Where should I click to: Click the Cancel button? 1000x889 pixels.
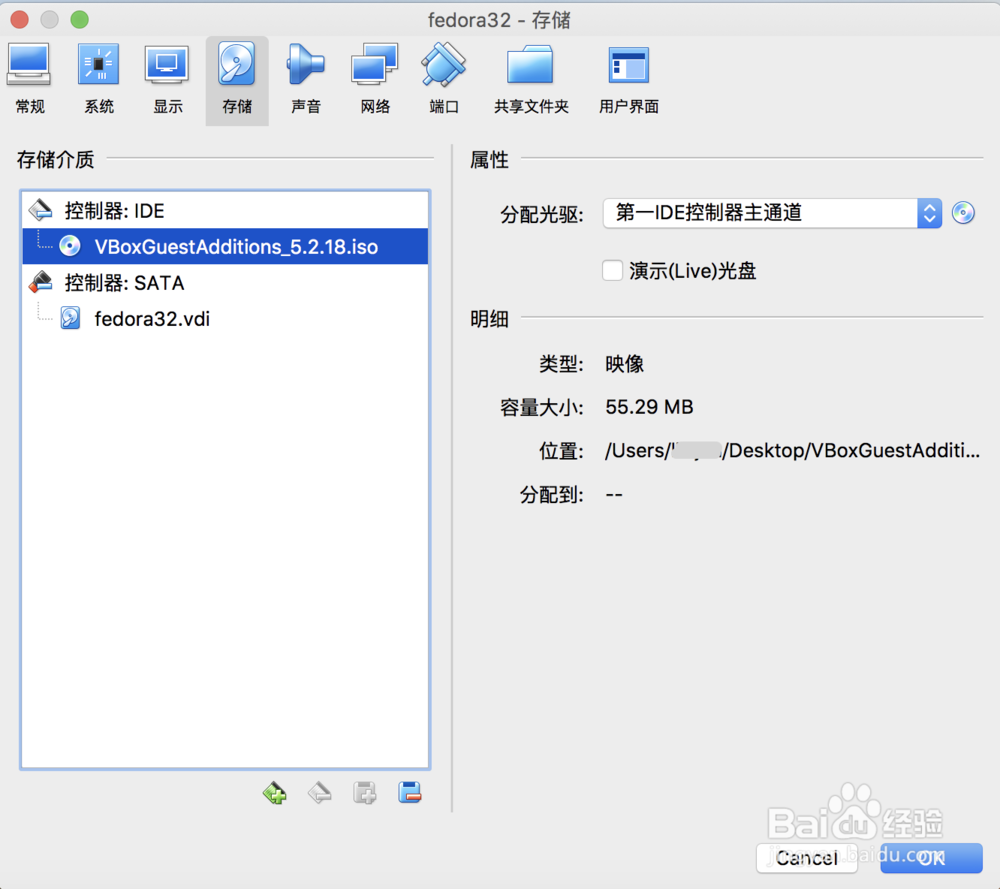pyautogui.click(x=807, y=858)
